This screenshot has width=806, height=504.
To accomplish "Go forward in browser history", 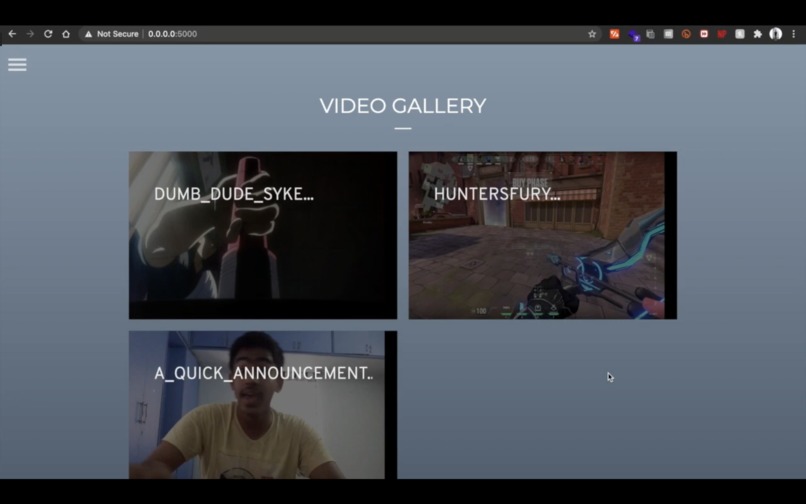I will 30,34.
